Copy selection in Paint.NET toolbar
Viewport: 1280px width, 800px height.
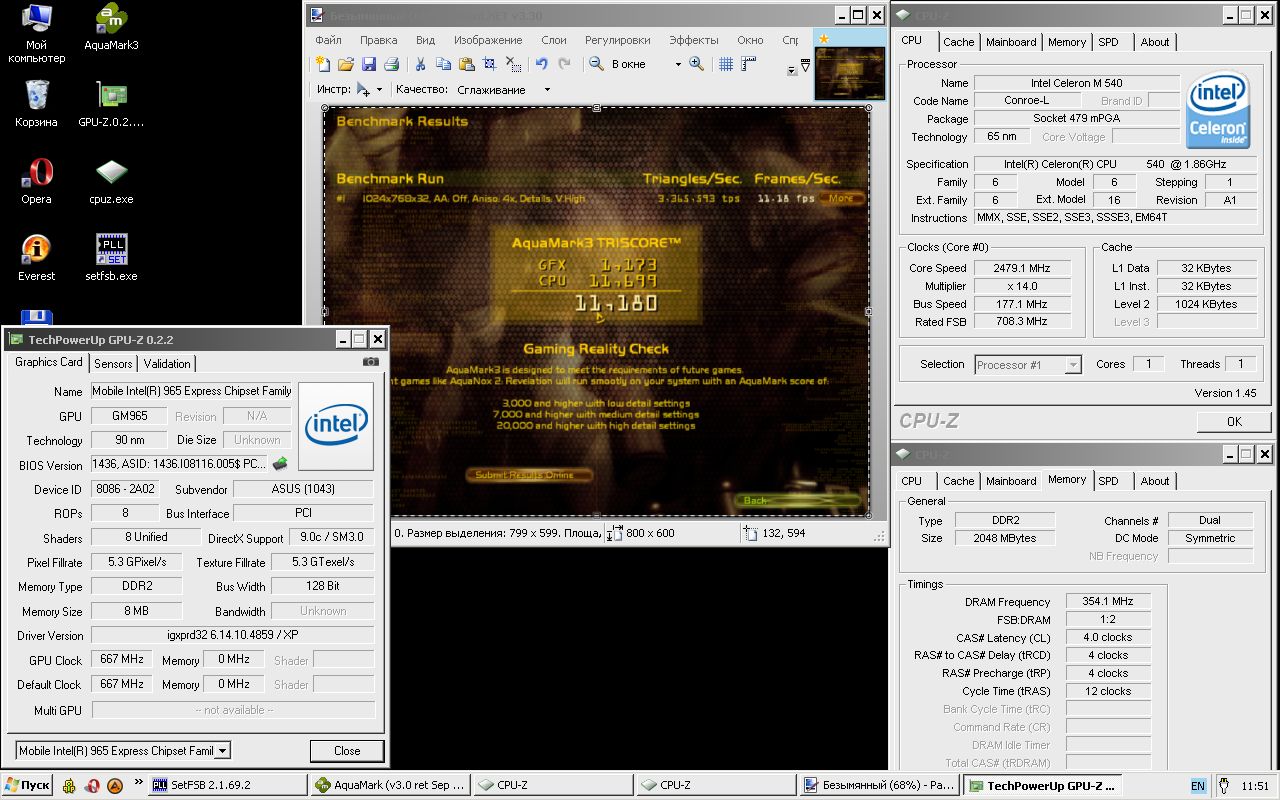coord(444,64)
